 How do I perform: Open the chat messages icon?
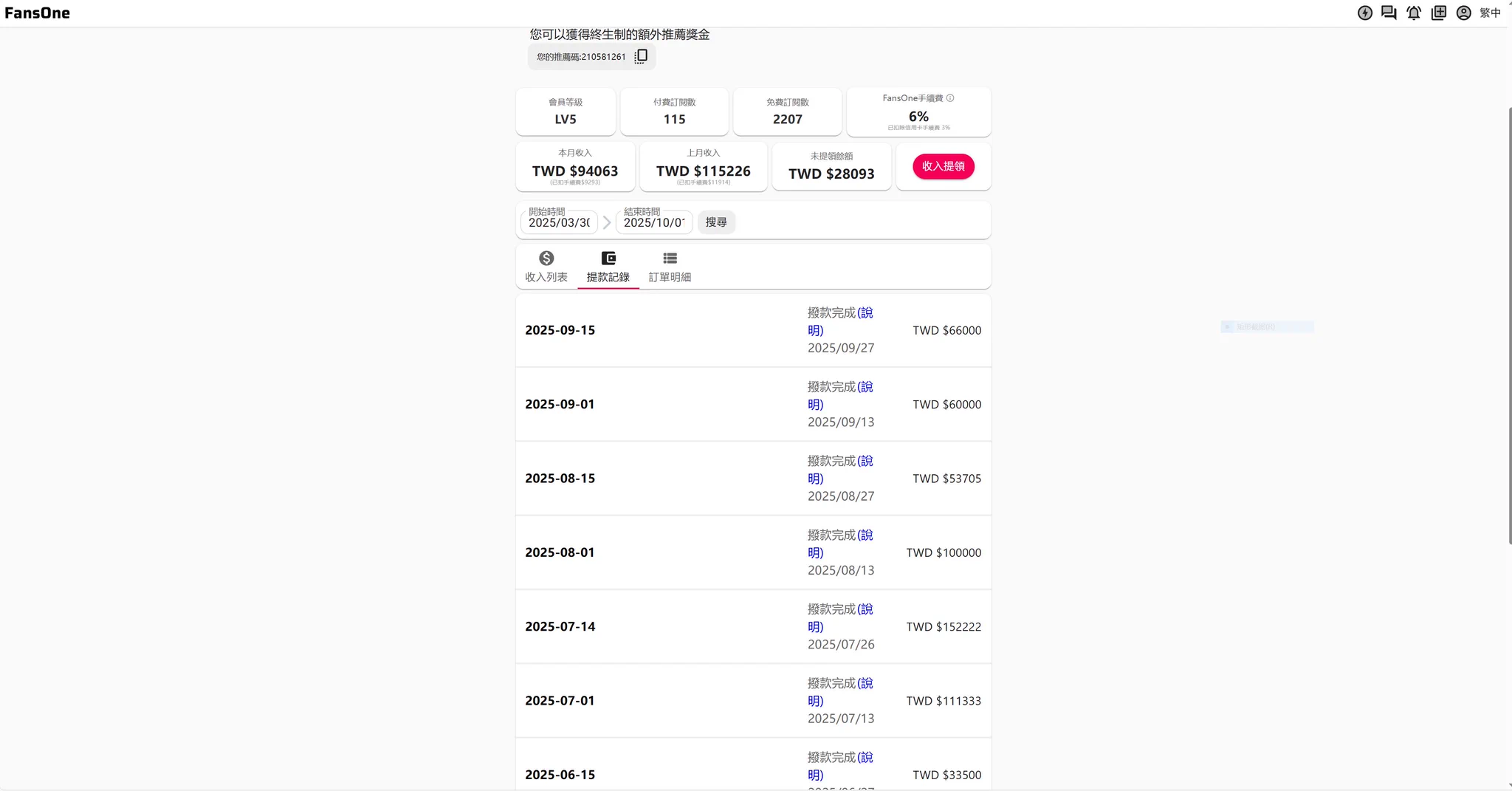(x=1389, y=13)
